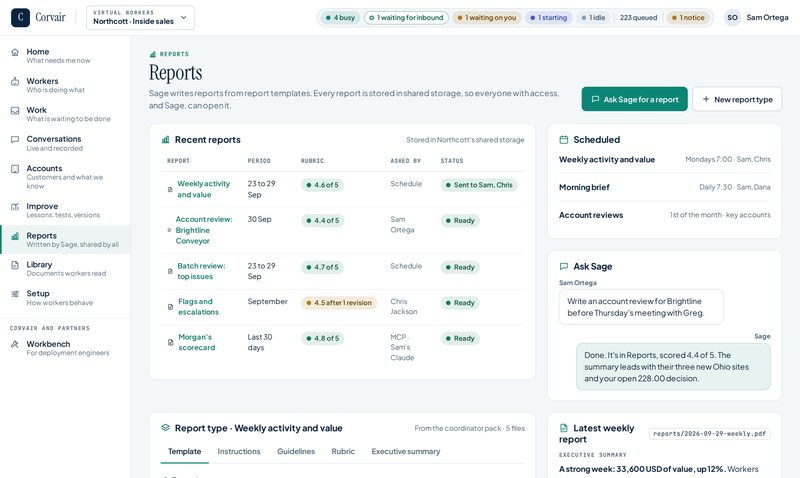The width and height of the screenshot is (800, 478).
Task: Click the Chris Jackson asked-by cell
Action: pos(404,307)
